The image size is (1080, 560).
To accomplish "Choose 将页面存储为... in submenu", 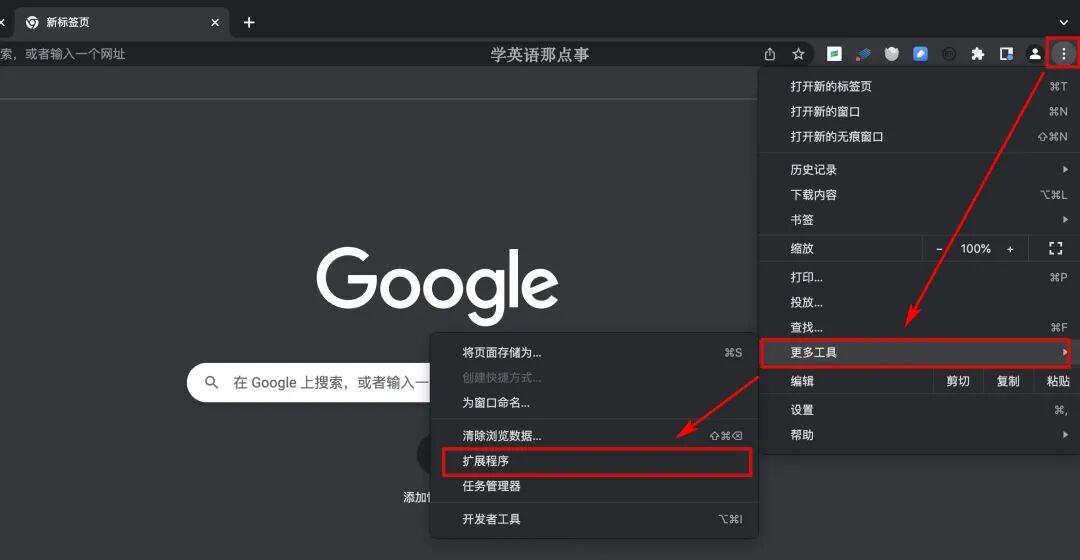I will (x=594, y=353).
